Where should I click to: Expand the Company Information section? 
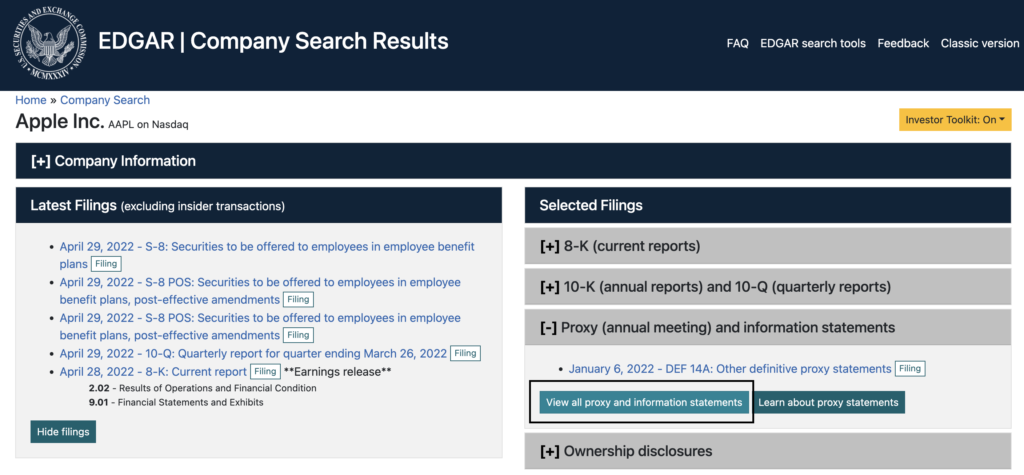point(513,161)
